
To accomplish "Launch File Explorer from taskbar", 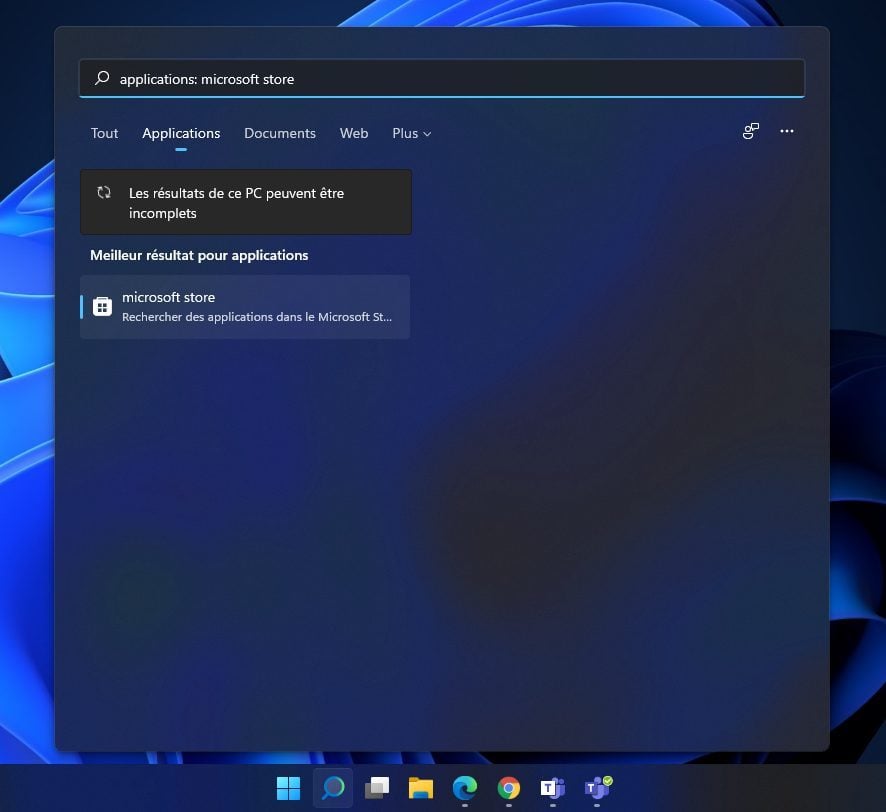I will pos(421,788).
